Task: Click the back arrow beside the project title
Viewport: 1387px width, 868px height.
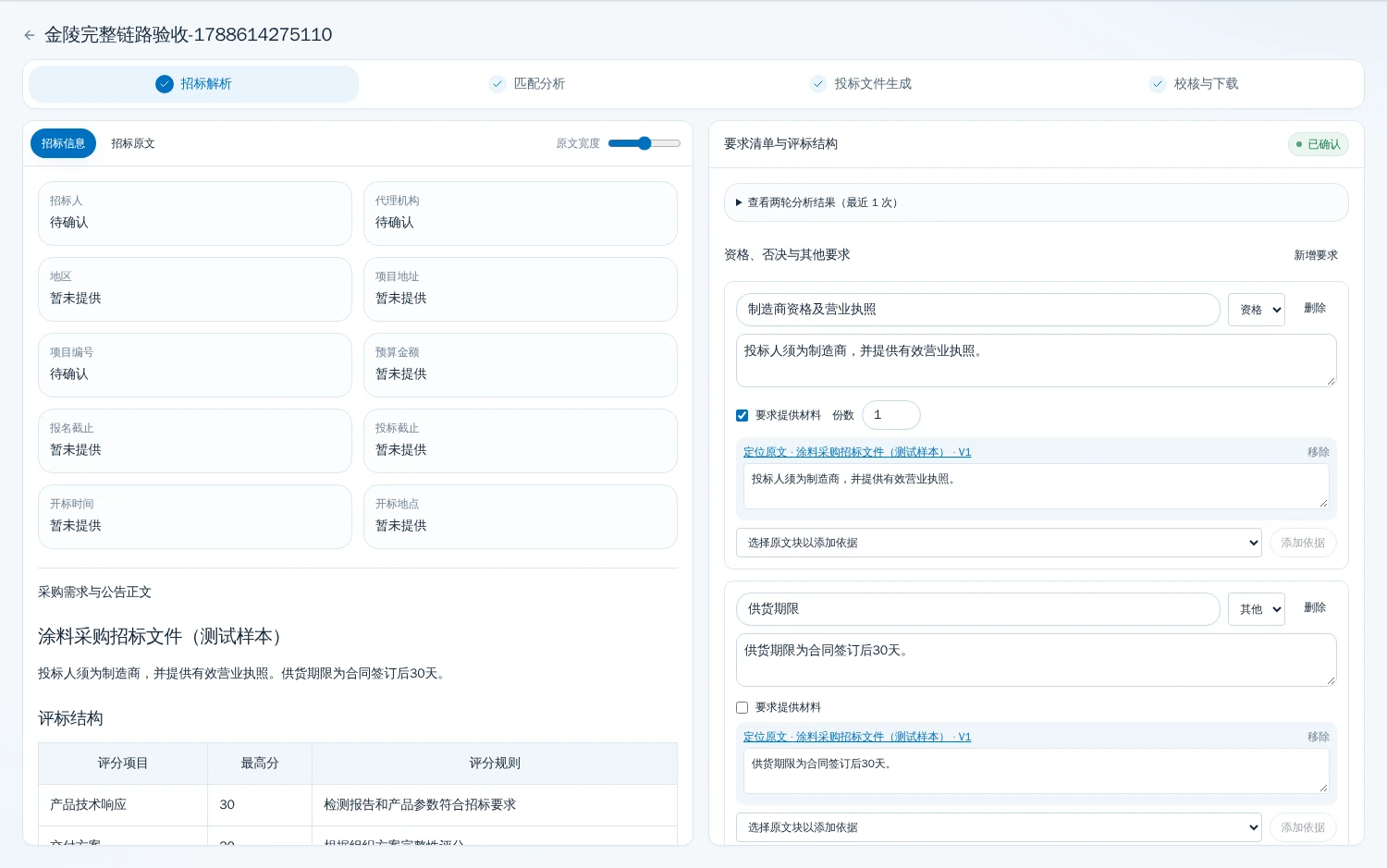Action: (30, 35)
